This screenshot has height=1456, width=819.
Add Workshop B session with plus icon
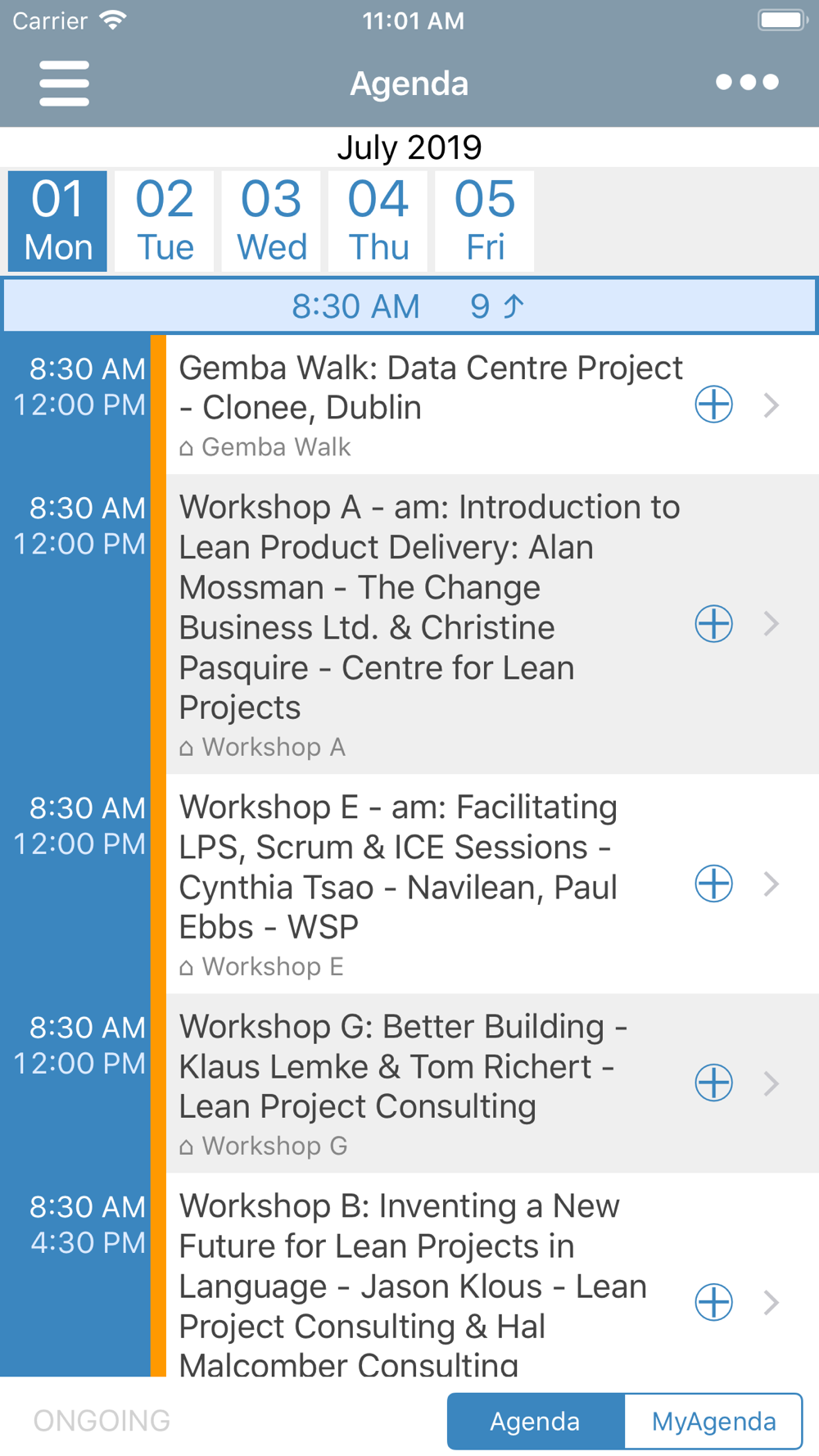point(713,1302)
